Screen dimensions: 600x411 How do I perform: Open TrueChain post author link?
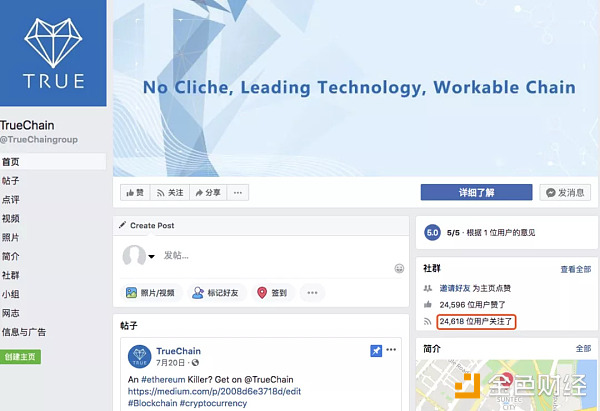coord(178,351)
